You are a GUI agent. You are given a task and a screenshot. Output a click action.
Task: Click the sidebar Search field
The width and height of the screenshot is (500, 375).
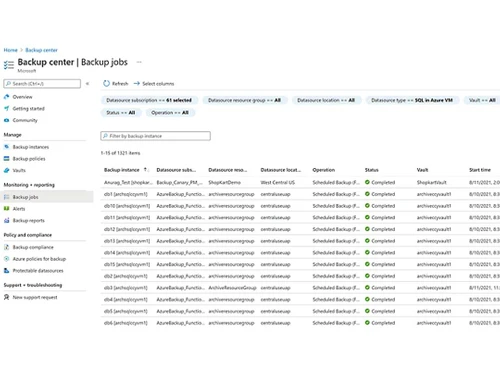(x=42, y=83)
